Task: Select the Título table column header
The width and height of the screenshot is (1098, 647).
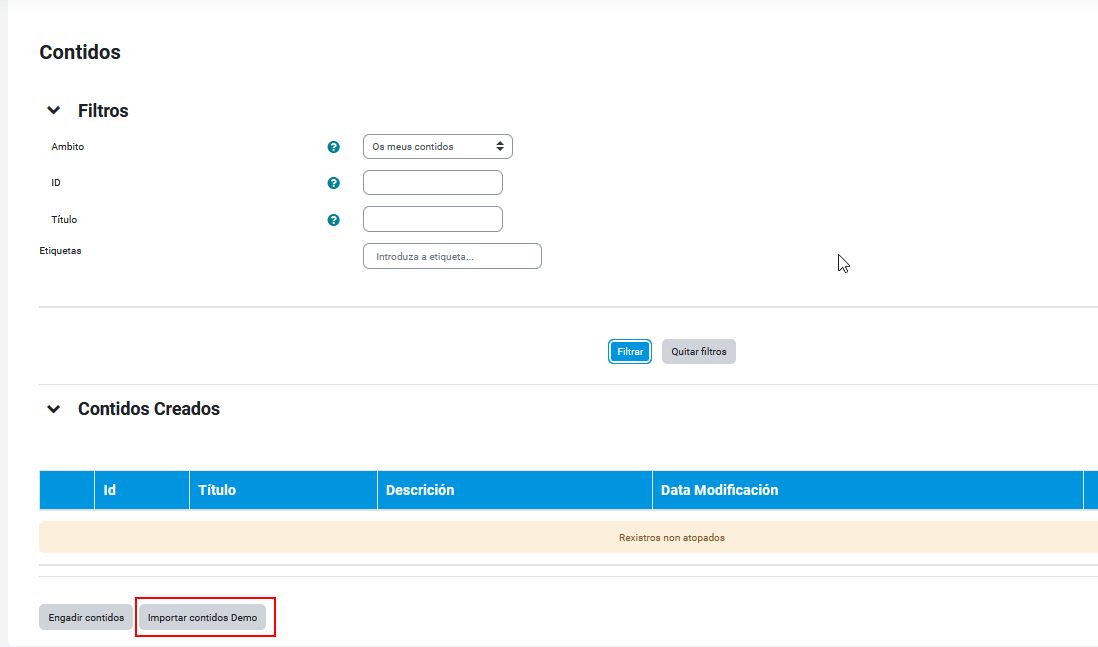Action: [x=217, y=490]
